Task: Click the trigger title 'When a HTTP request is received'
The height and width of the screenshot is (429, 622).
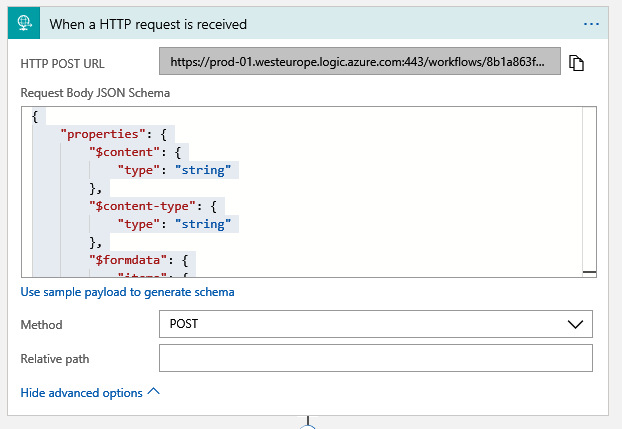Action: point(148,24)
